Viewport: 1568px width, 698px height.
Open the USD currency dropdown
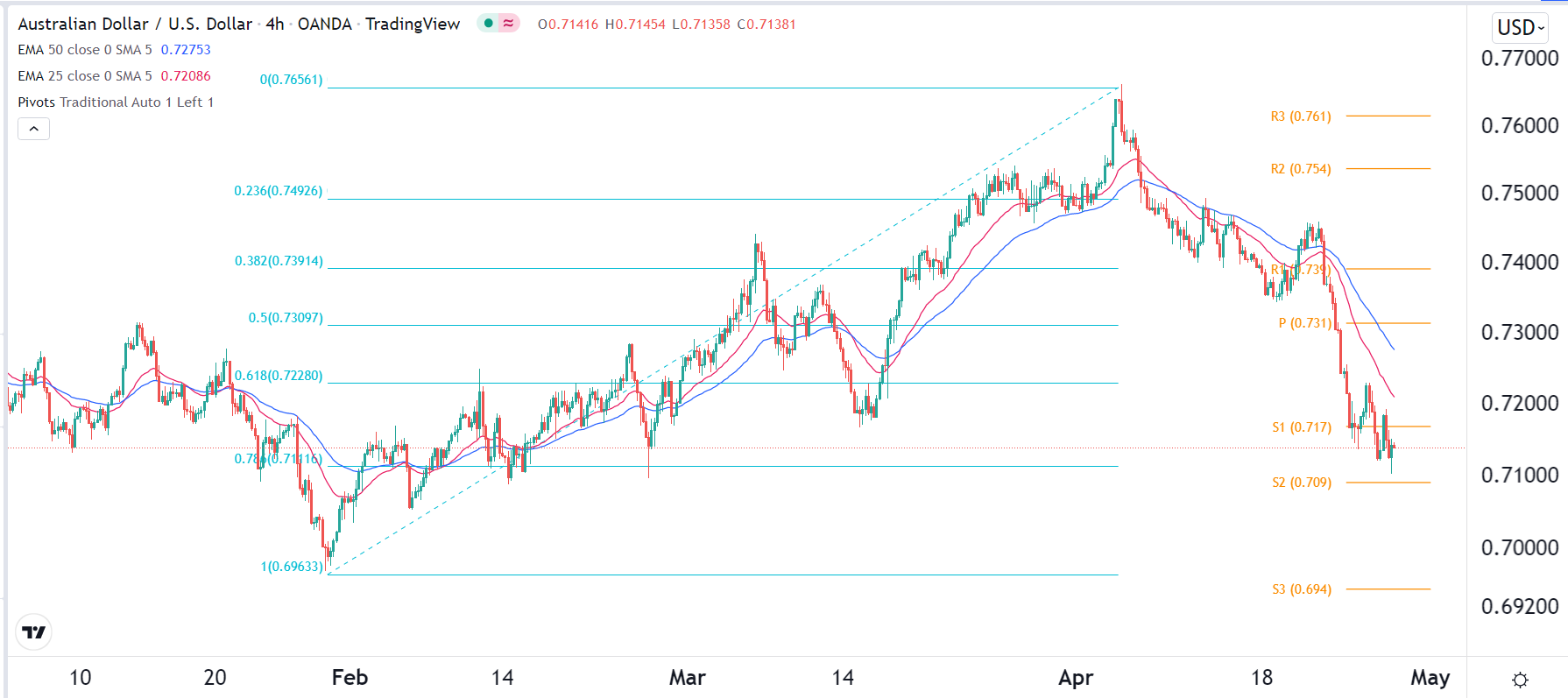[x=1520, y=28]
